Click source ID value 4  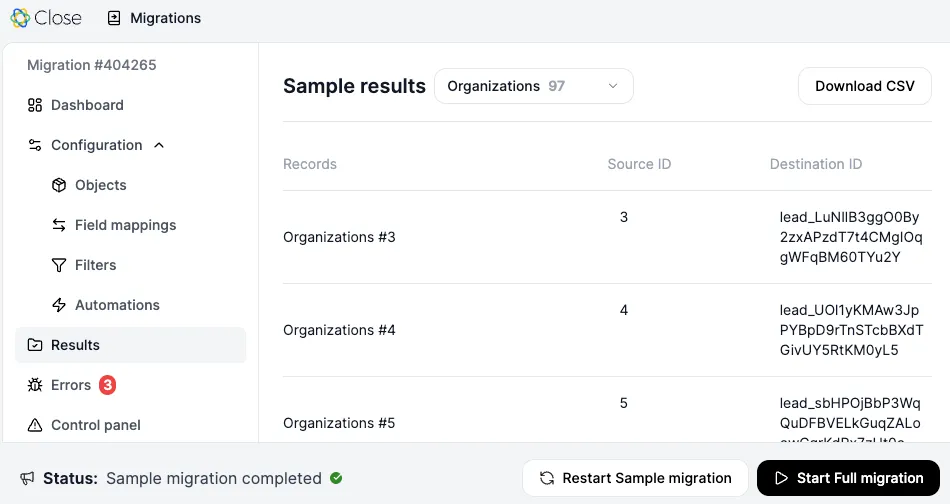coord(623,310)
